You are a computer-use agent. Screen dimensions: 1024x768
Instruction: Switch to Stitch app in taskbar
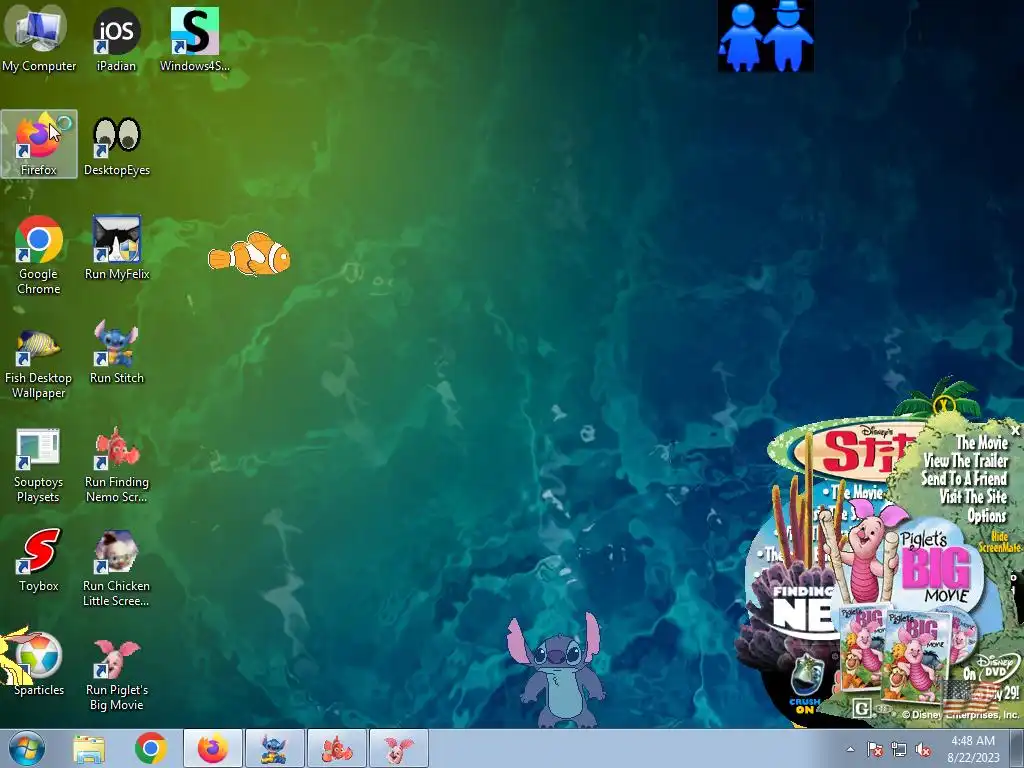click(x=274, y=748)
